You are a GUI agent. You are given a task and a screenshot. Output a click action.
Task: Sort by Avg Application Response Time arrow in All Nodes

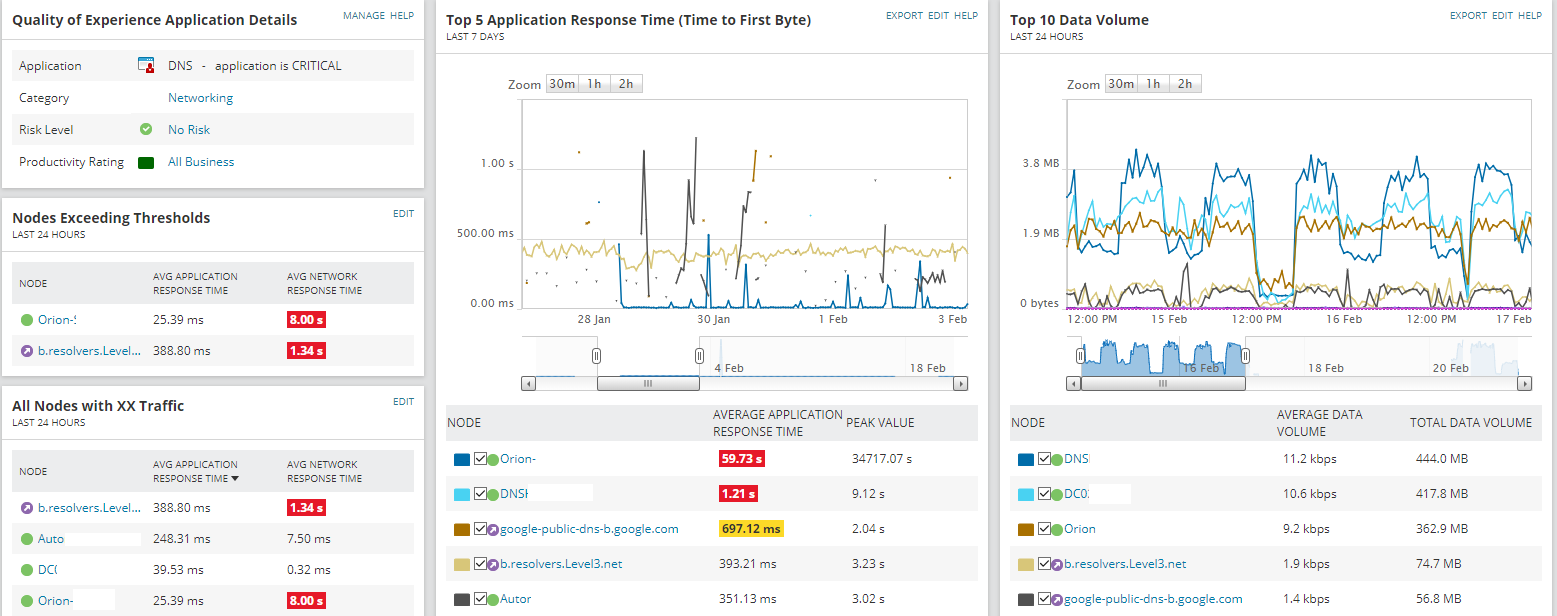point(235,479)
